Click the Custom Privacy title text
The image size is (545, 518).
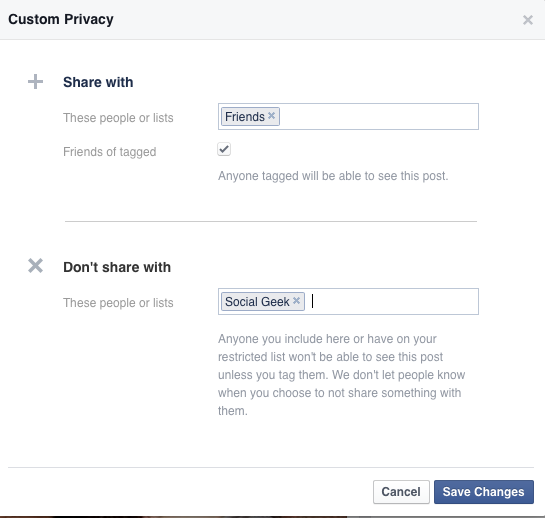(61, 19)
